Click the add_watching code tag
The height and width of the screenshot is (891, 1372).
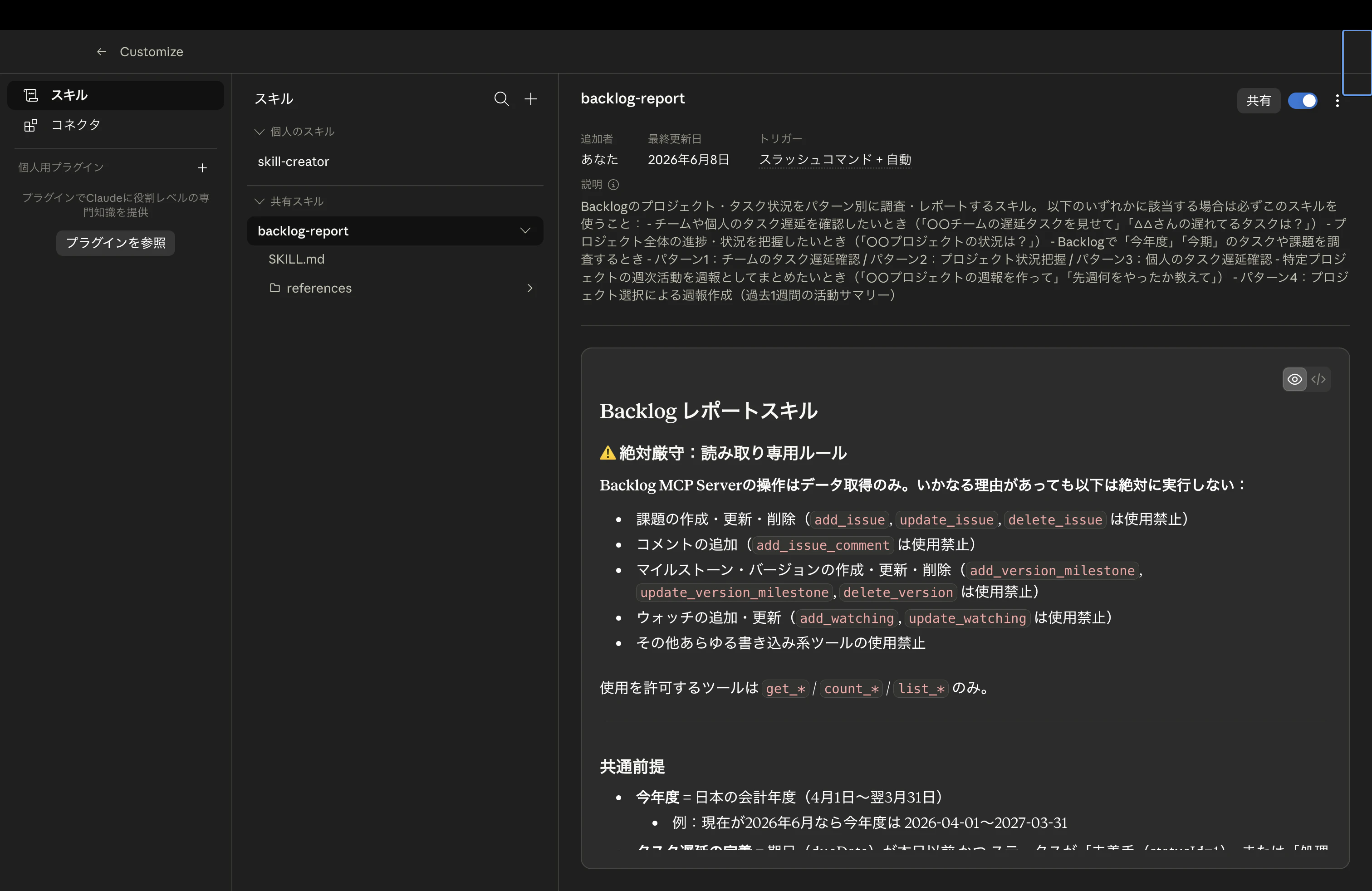coord(846,618)
